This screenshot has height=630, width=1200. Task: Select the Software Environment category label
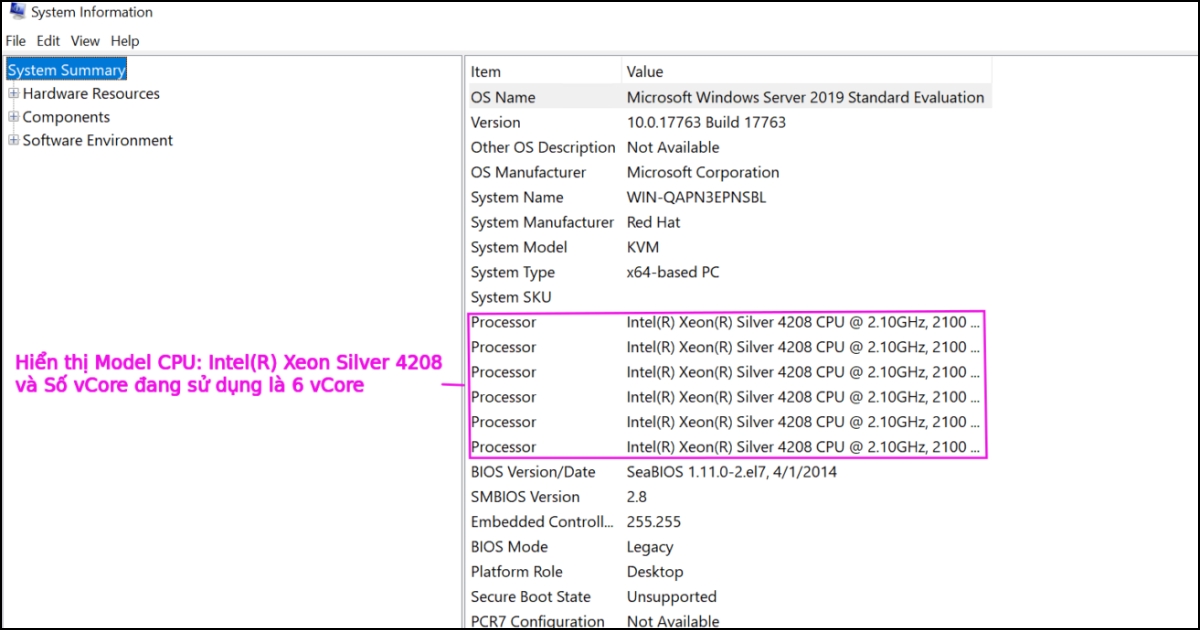pyautogui.click(x=96, y=140)
